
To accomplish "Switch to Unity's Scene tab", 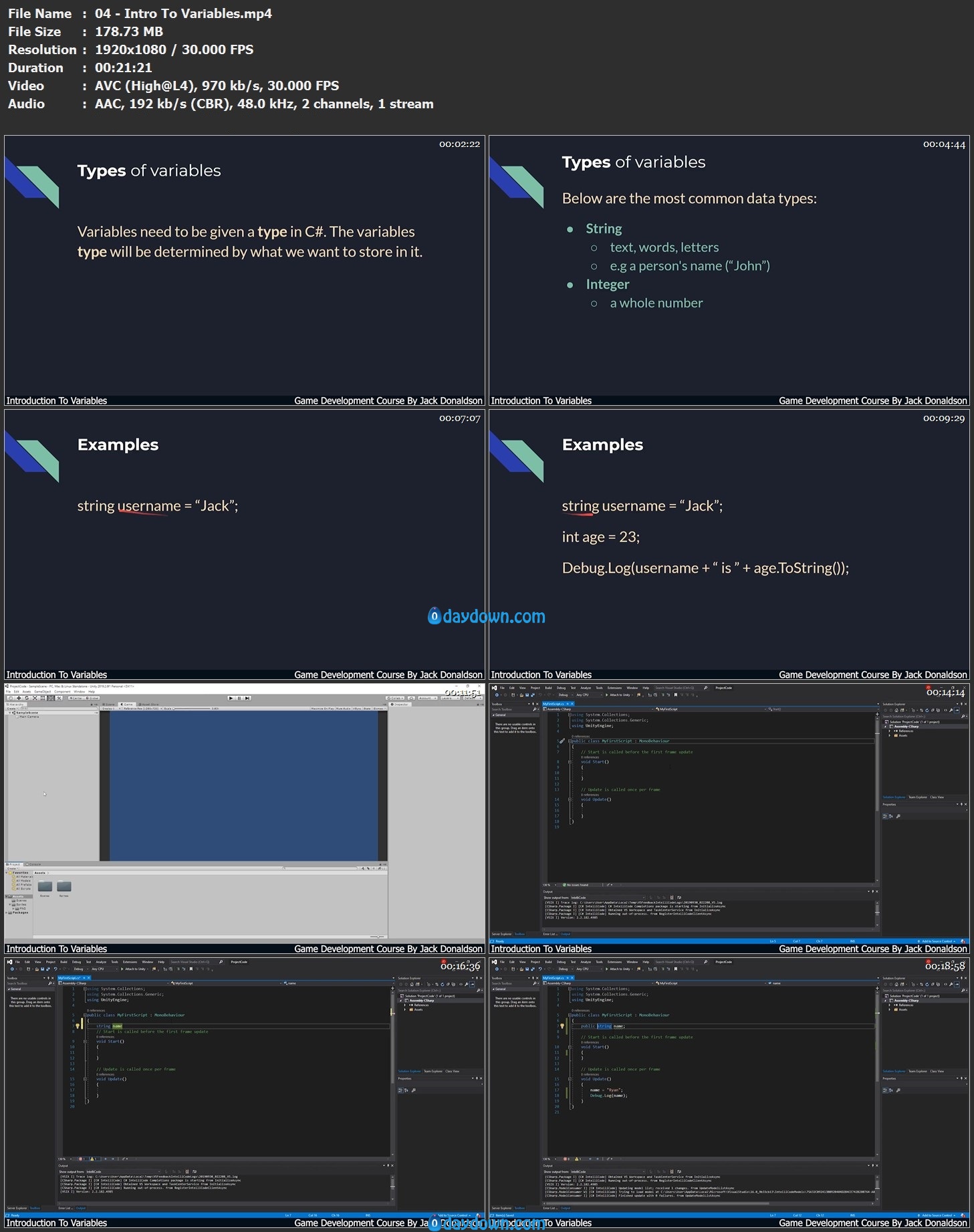I will point(109,704).
